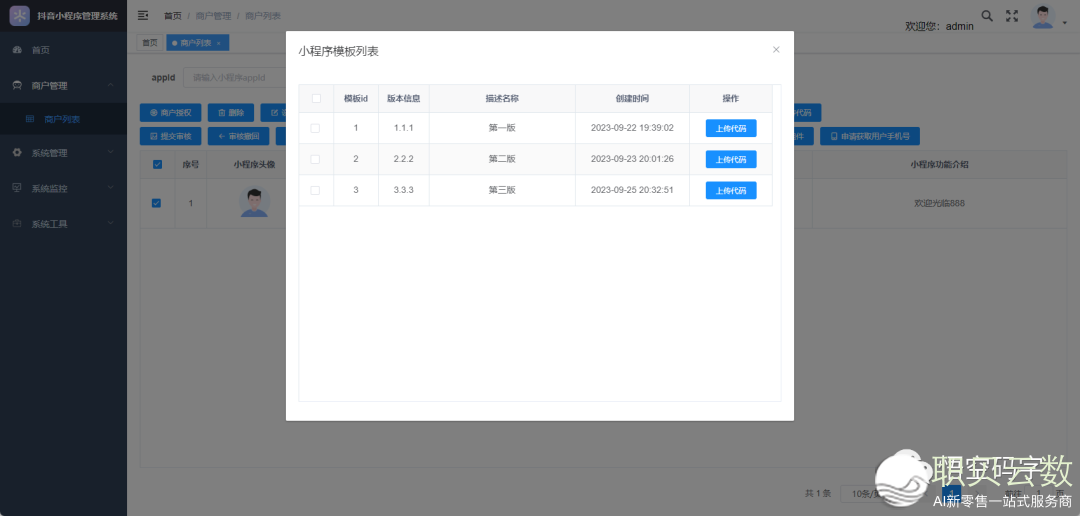1080x516 pixels.
Task: Click the 欢迎光临888 cell
Action: tap(938, 203)
